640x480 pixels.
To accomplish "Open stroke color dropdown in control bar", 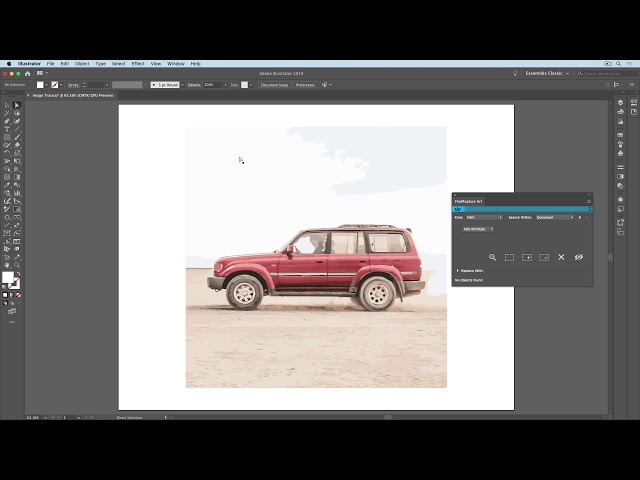I will (61, 85).
